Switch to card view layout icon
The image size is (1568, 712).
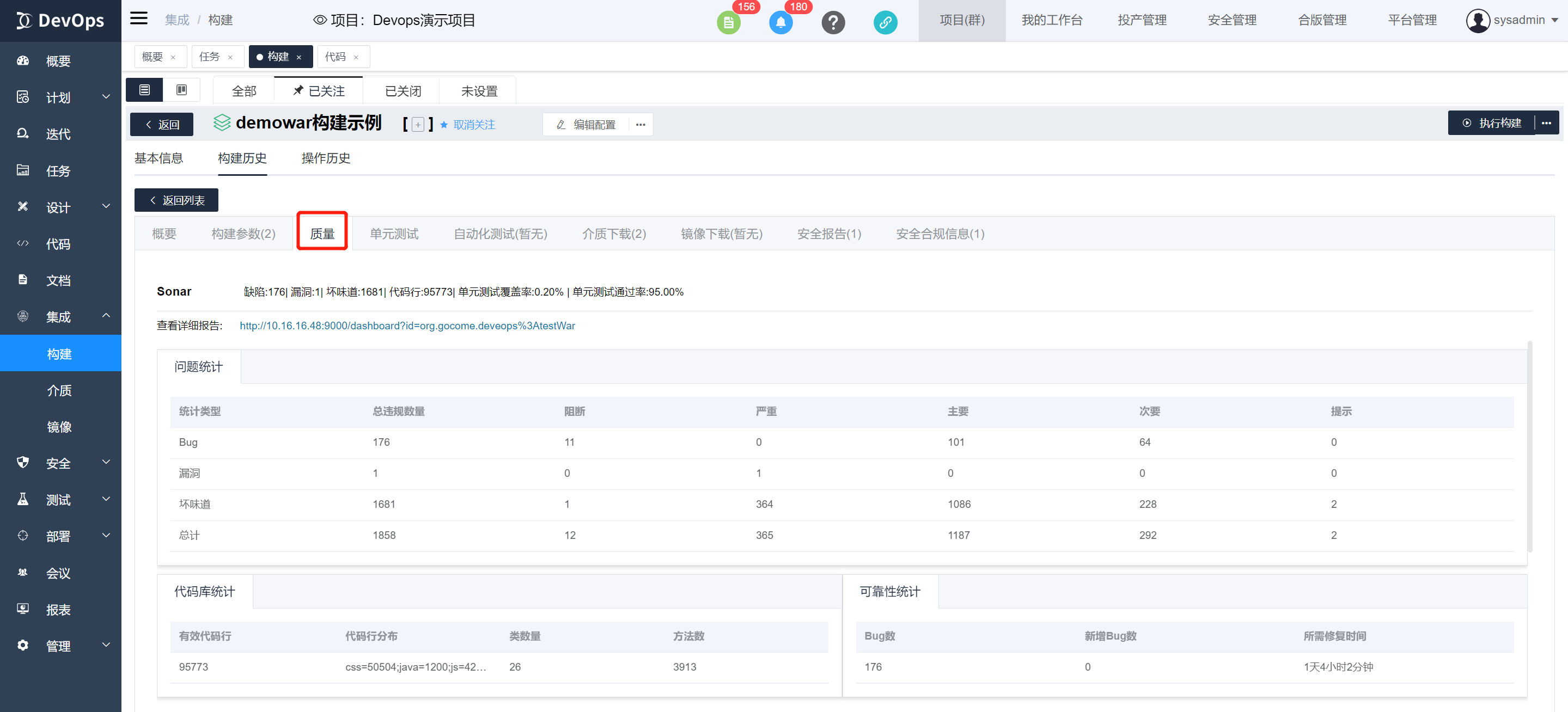click(x=181, y=90)
